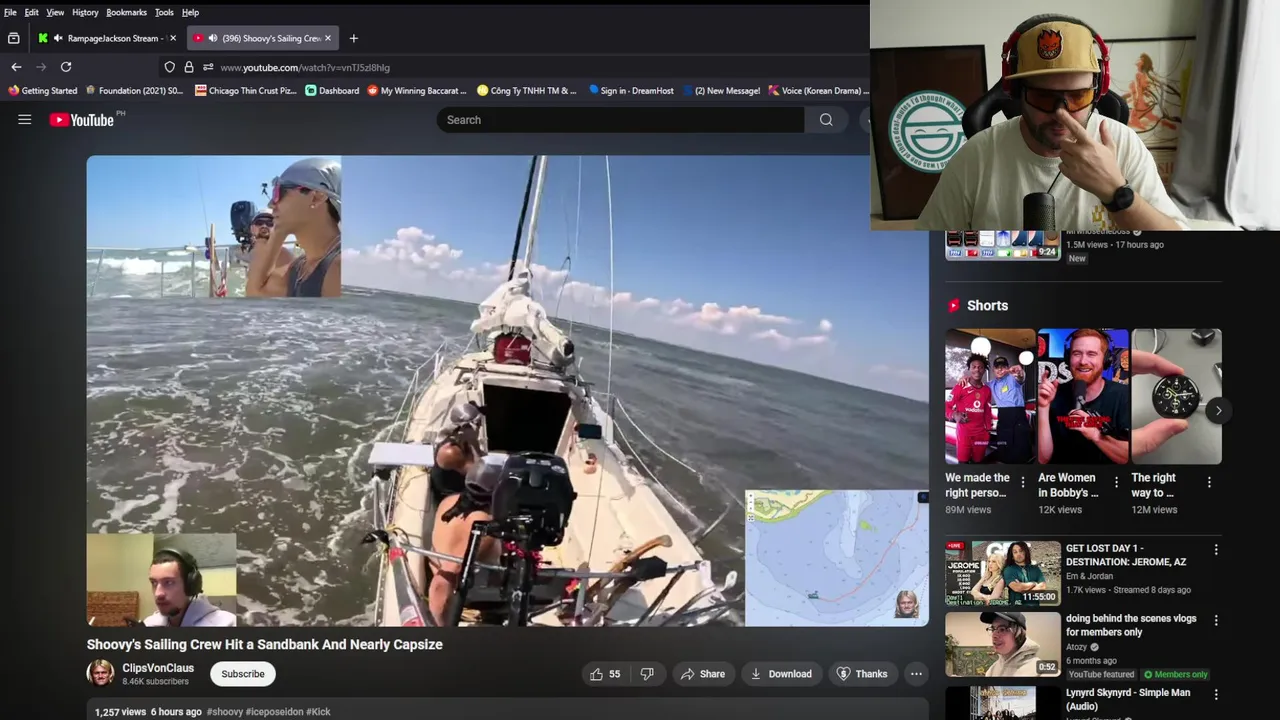Image resolution: width=1280 pixels, height=720 pixels.
Task: Open the Help menu
Action: tap(190, 12)
